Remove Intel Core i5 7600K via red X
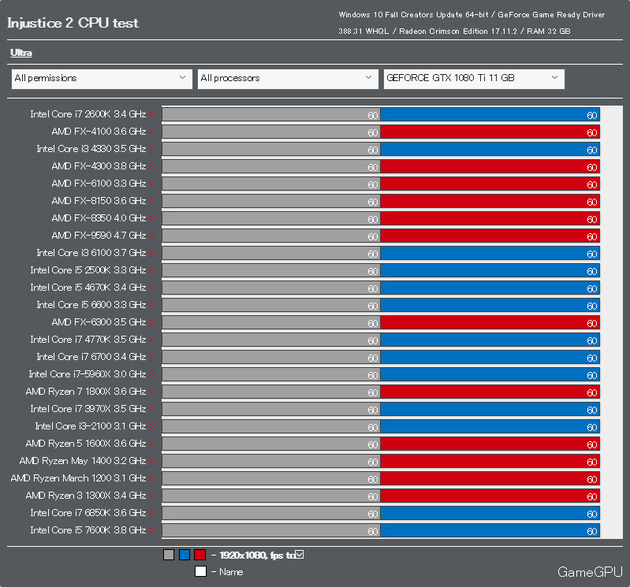The height and width of the screenshot is (587, 630). click(152, 531)
